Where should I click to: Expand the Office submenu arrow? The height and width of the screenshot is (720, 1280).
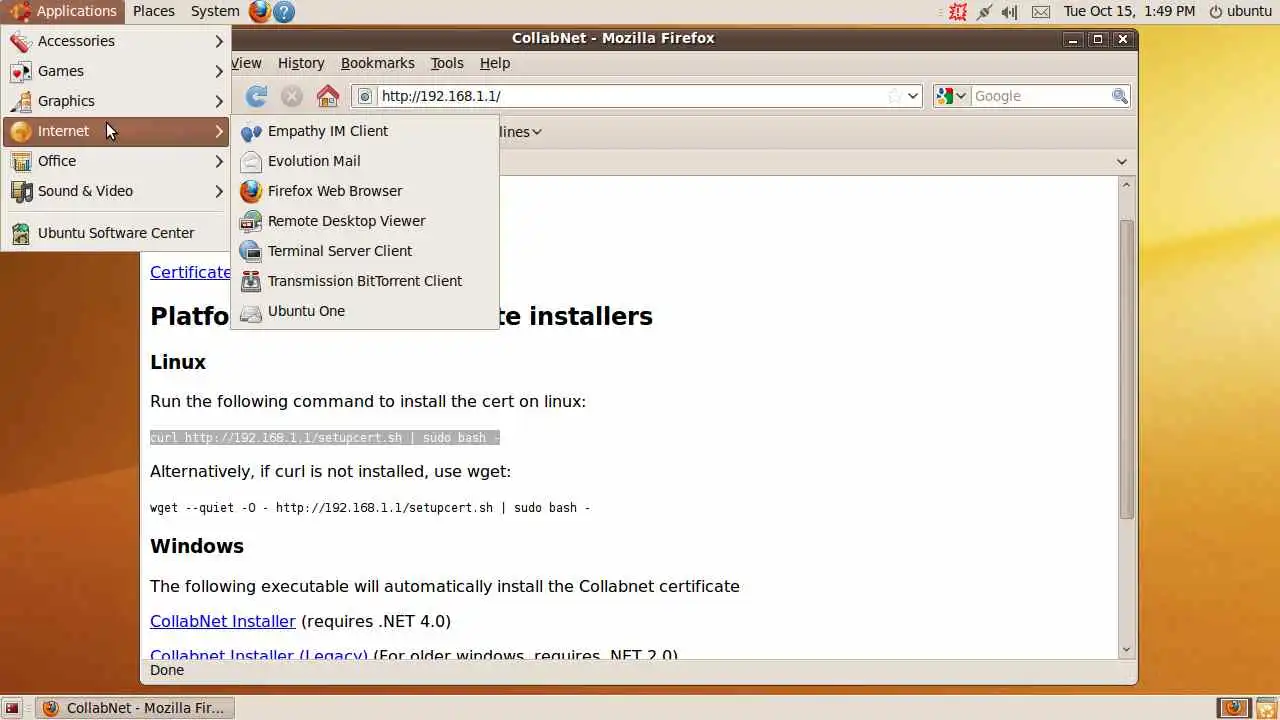[219, 161]
